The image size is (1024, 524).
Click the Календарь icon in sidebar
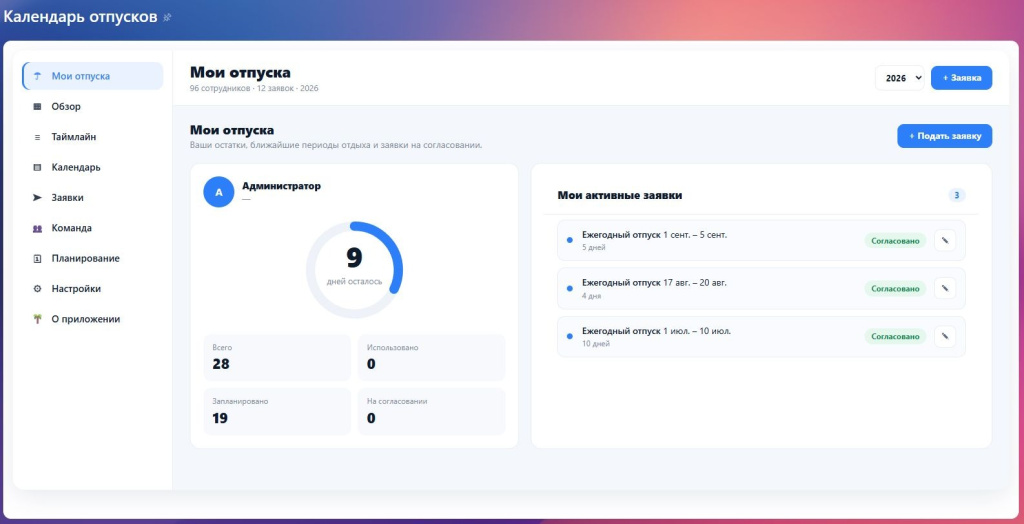coord(37,167)
